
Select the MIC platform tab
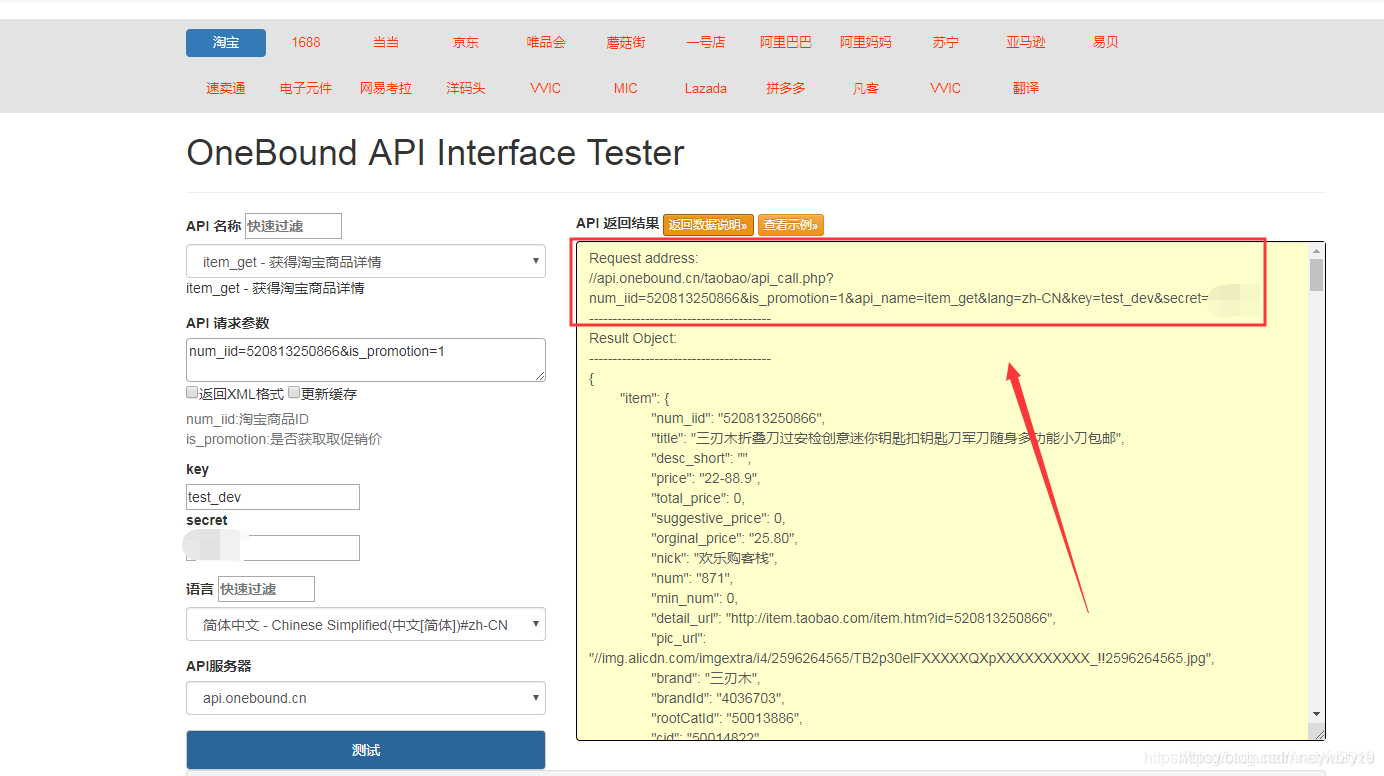point(626,88)
